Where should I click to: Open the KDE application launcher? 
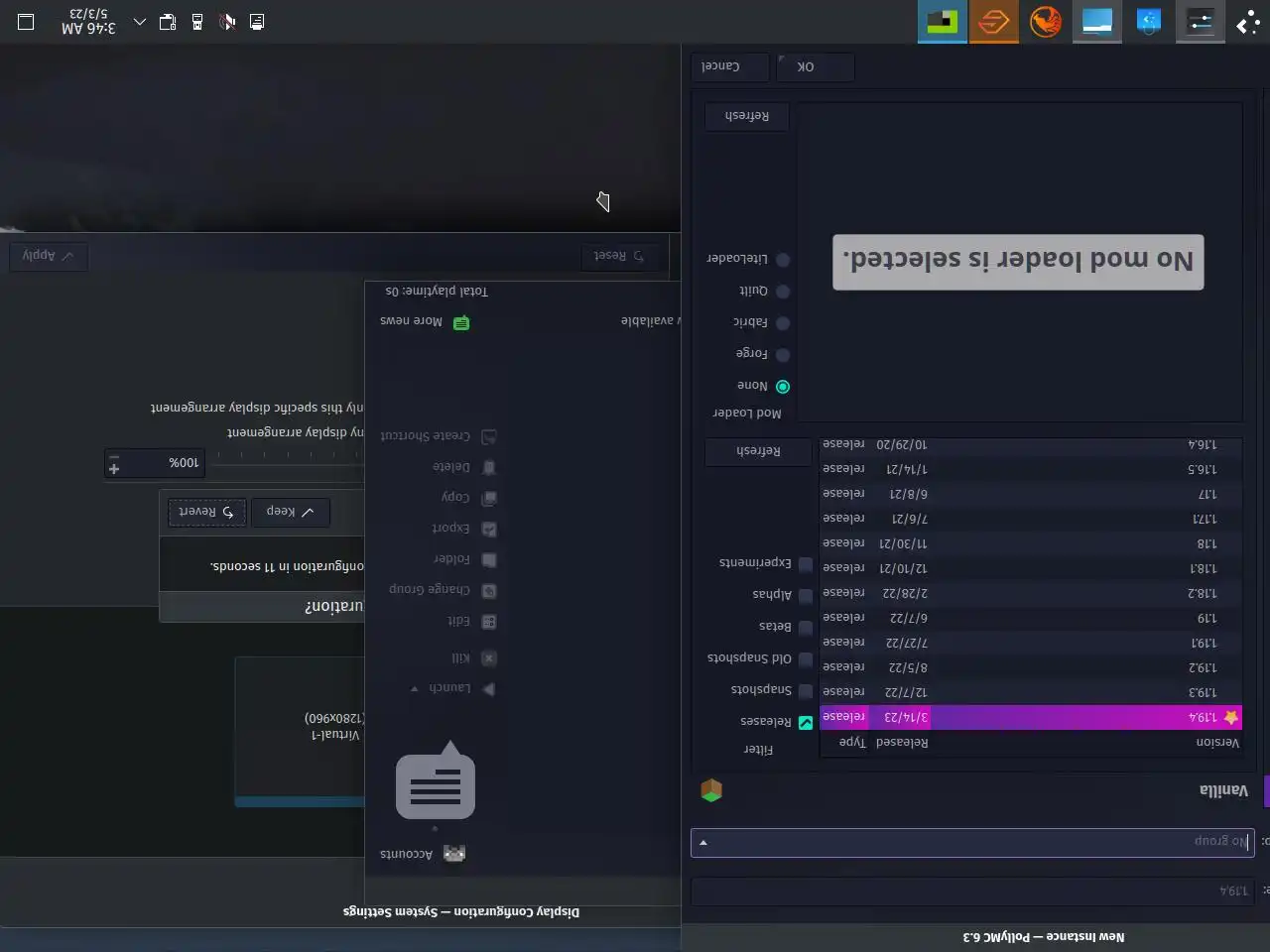click(1248, 22)
